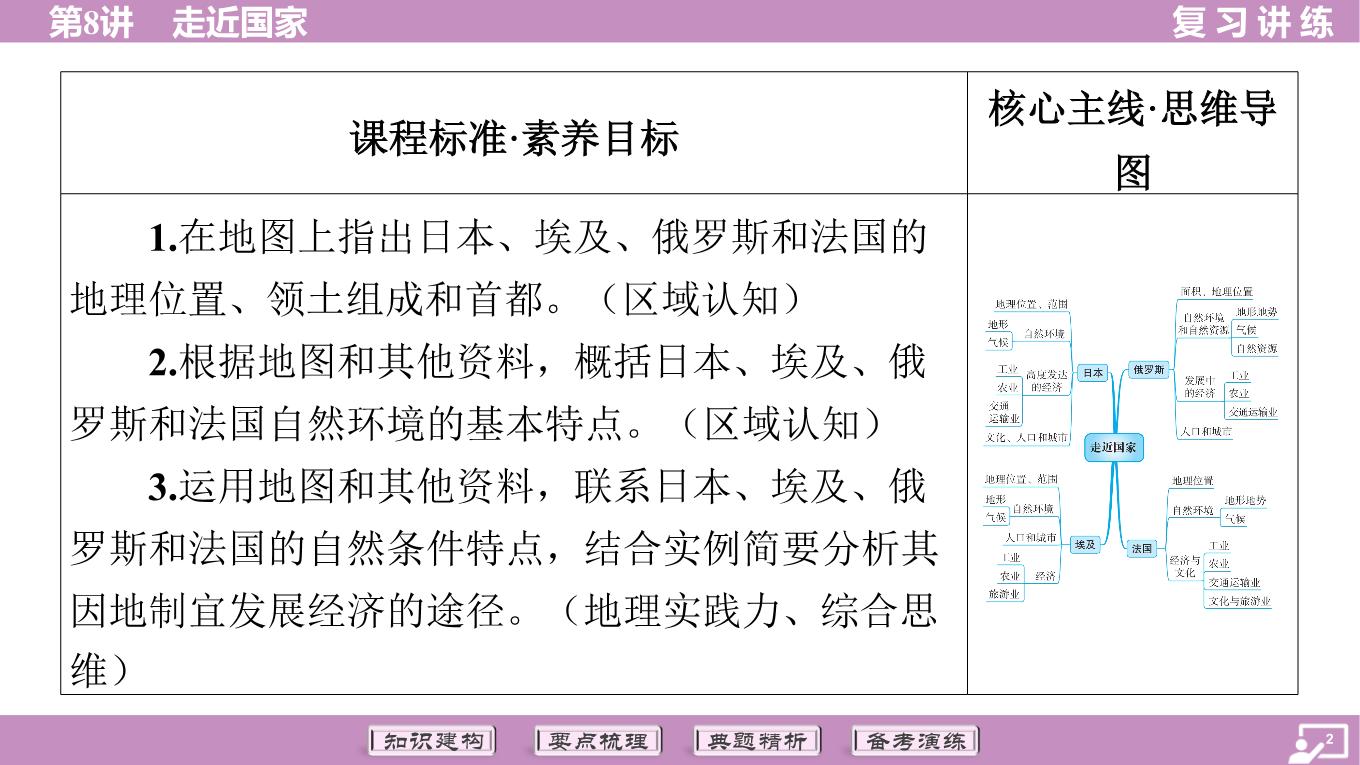Click objective 1 beginning 在地图上指出日本
Viewport: 1360px width, 765px height.
coord(499,268)
